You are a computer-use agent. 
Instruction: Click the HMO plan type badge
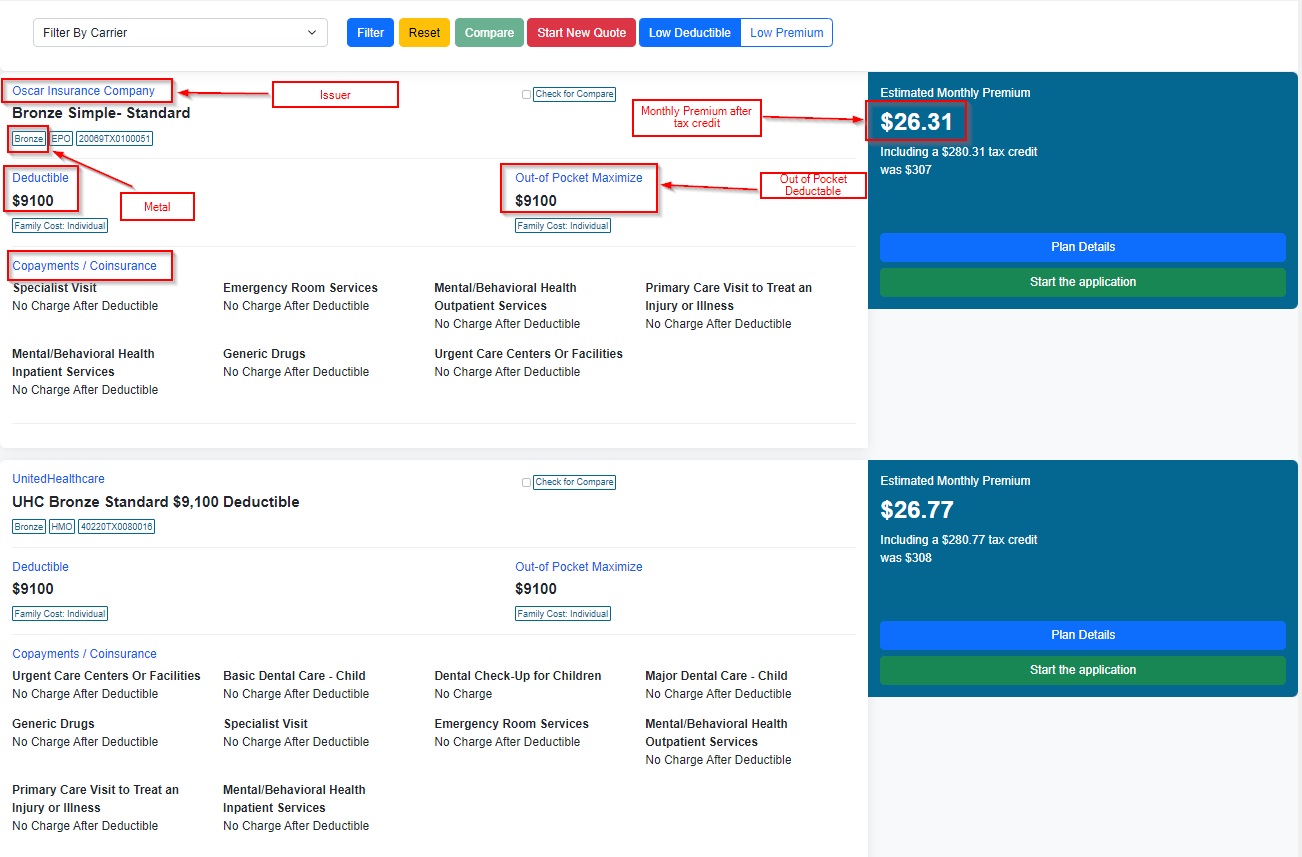[62, 527]
